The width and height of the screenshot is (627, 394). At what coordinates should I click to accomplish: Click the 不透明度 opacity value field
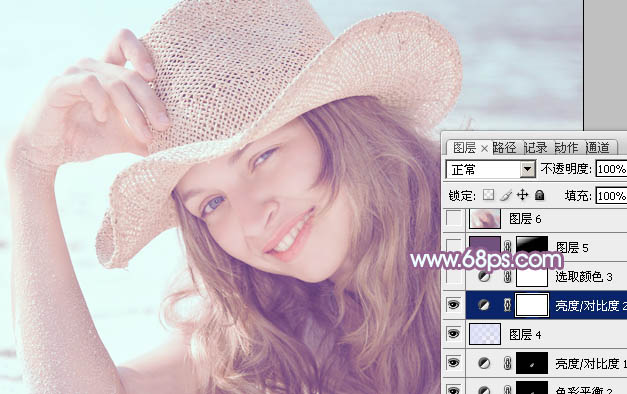click(x=611, y=169)
